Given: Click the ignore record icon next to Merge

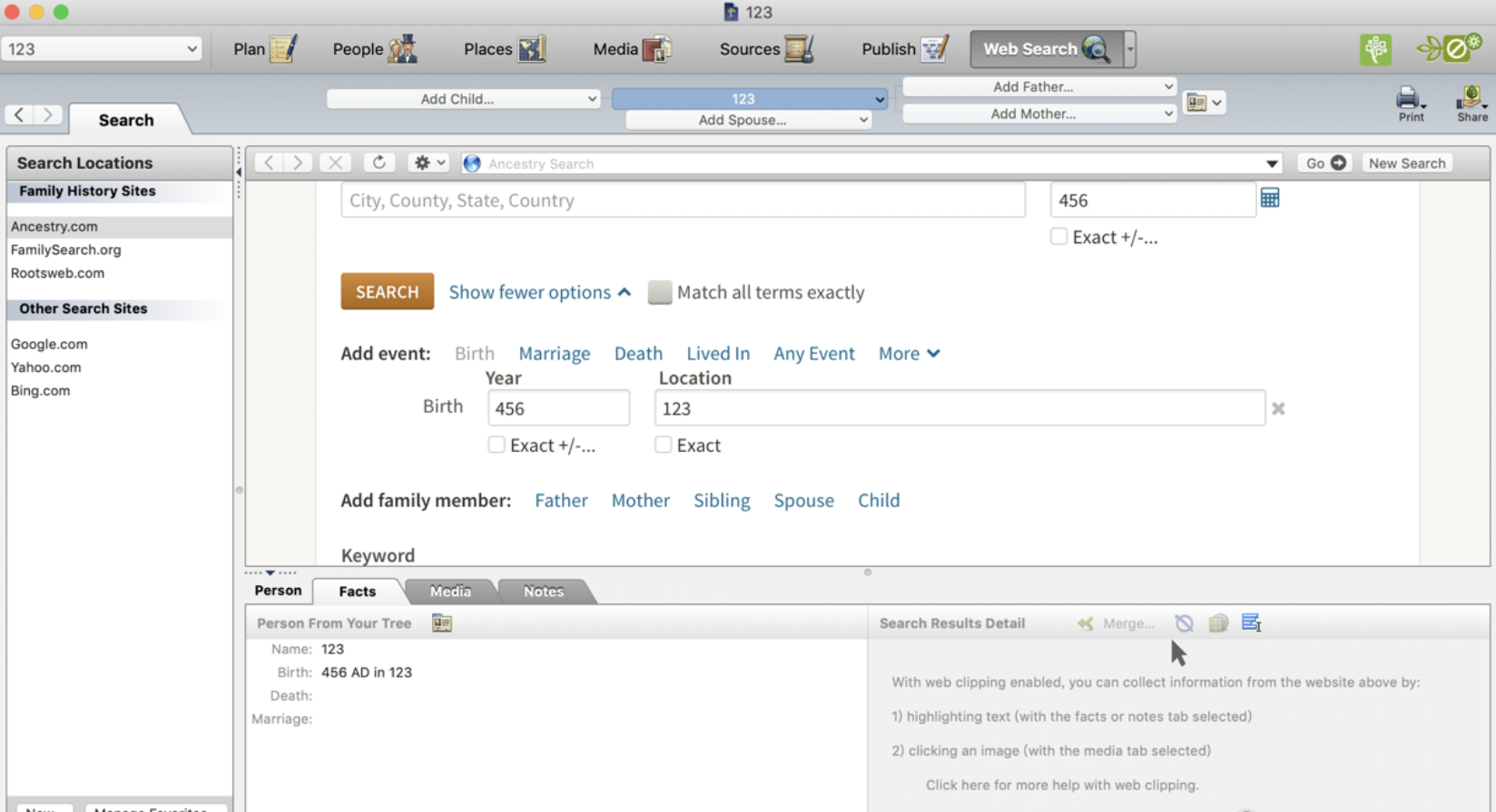Looking at the screenshot, I should 1184,623.
